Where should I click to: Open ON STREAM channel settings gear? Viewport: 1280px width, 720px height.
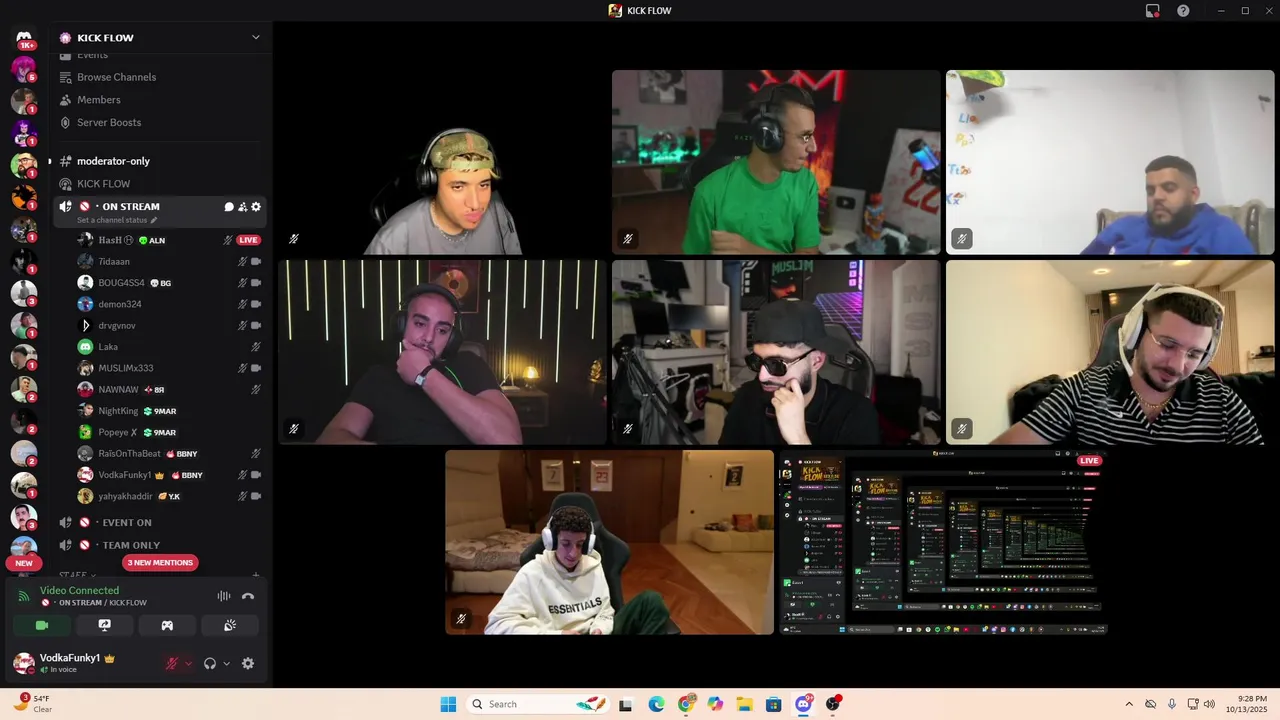256,207
